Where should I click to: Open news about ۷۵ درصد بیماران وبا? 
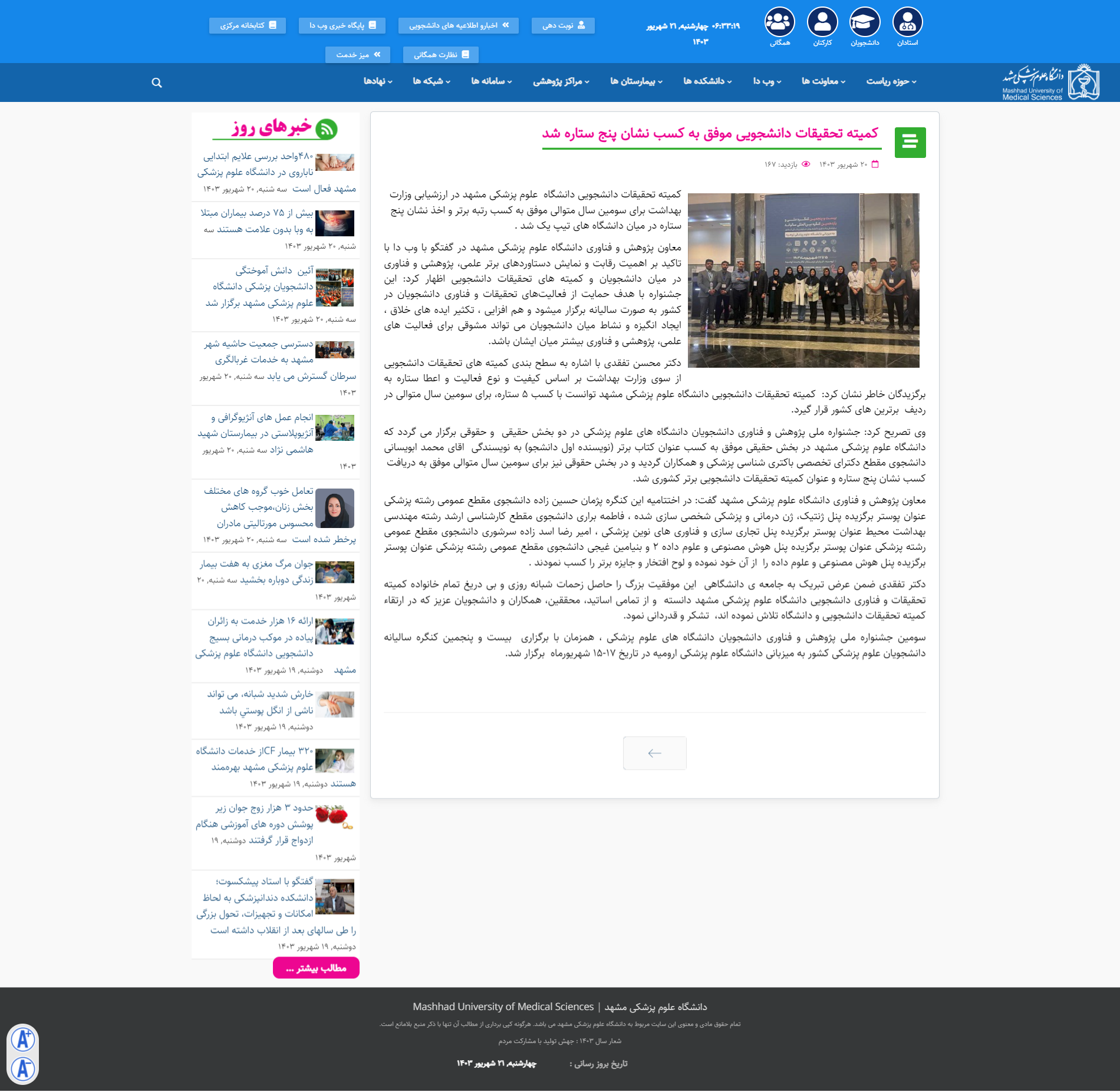pos(258,222)
